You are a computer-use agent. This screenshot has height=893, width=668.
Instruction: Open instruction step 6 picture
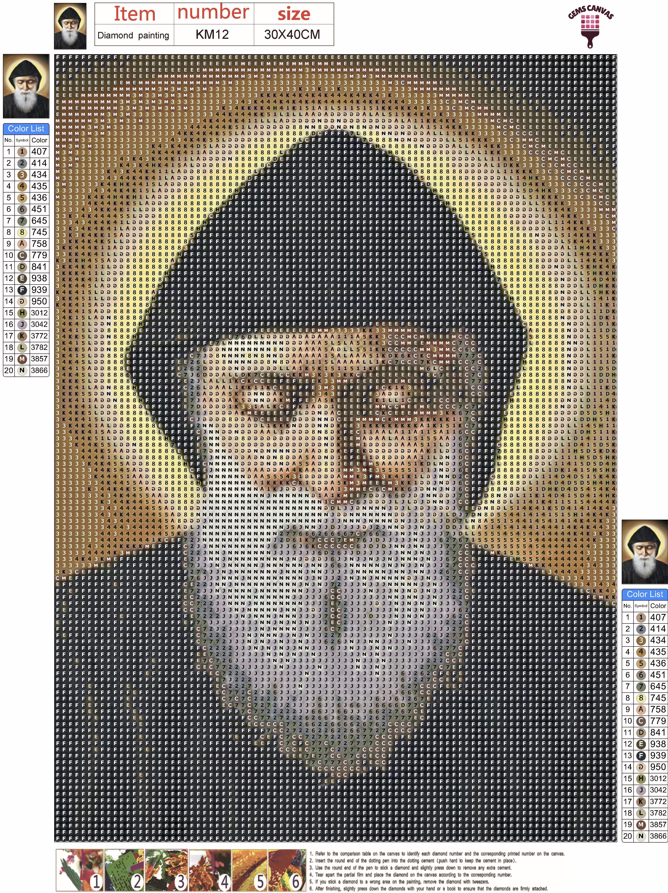tap(277, 869)
